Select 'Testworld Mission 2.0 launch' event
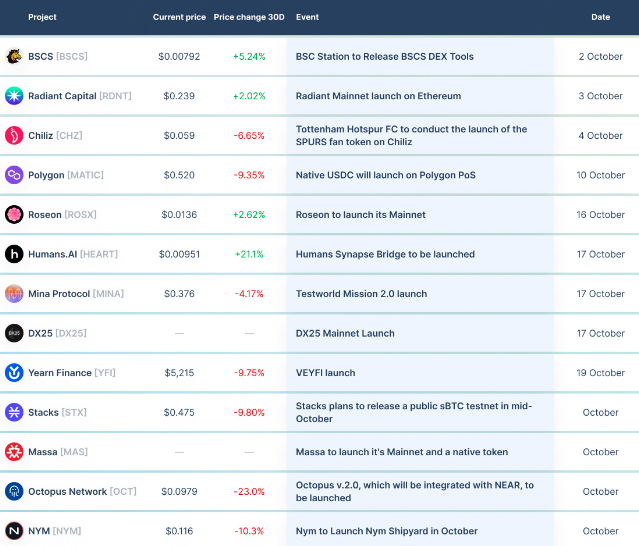Image resolution: width=639 pixels, height=546 pixels. click(361, 293)
